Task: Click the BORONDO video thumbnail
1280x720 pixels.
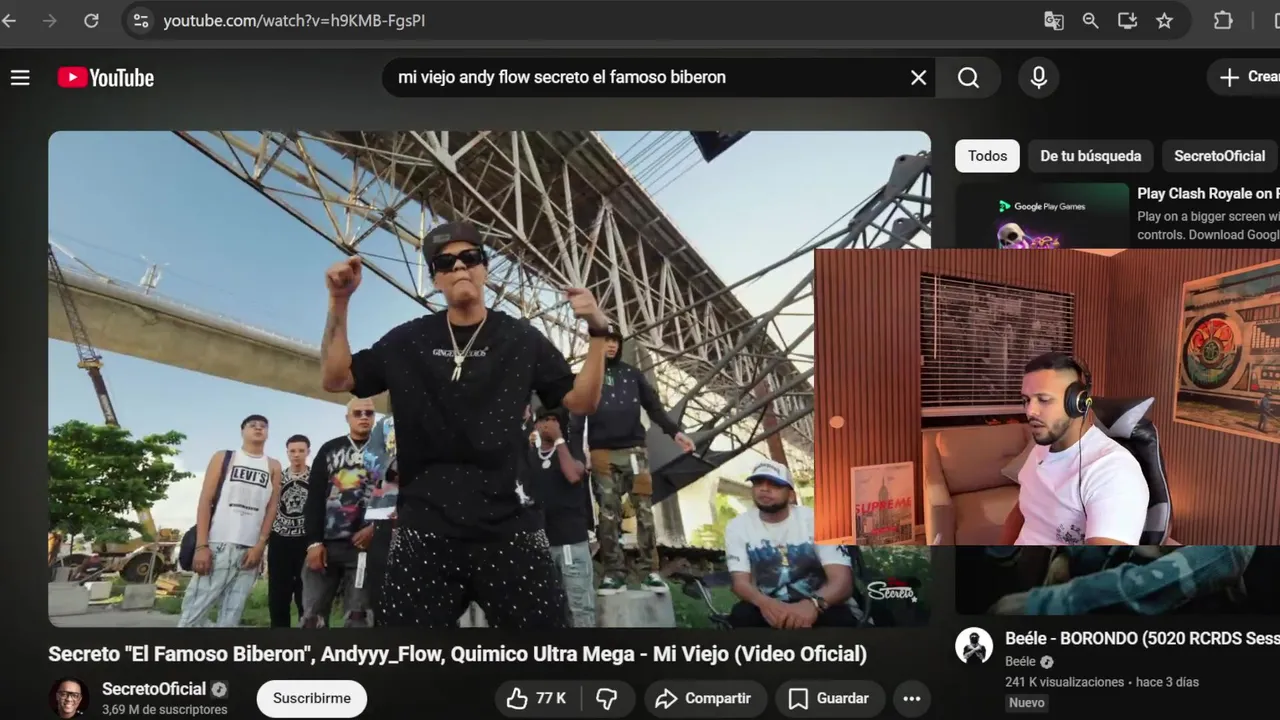Action: [1117, 580]
